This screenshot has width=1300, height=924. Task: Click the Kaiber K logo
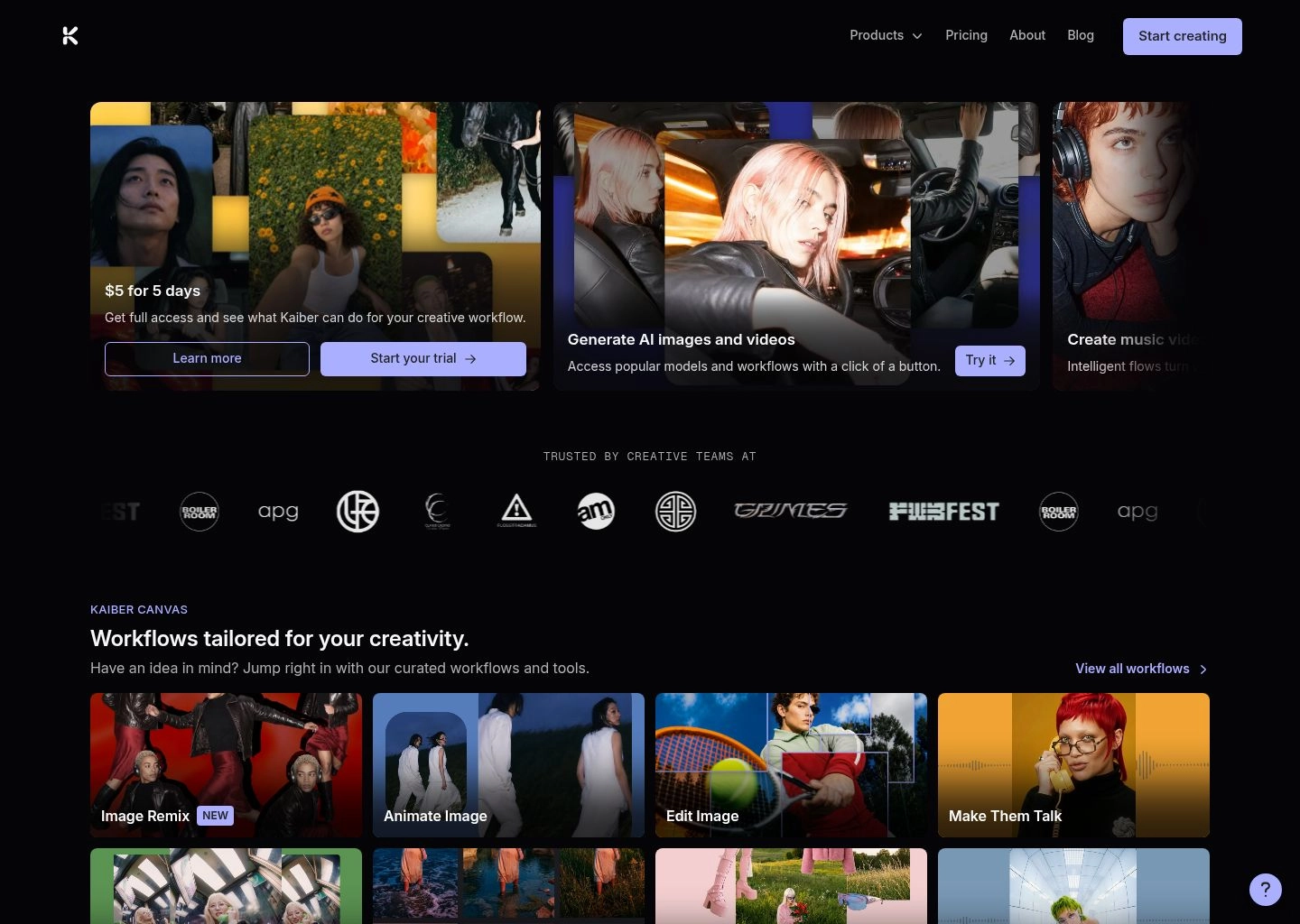tap(70, 35)
